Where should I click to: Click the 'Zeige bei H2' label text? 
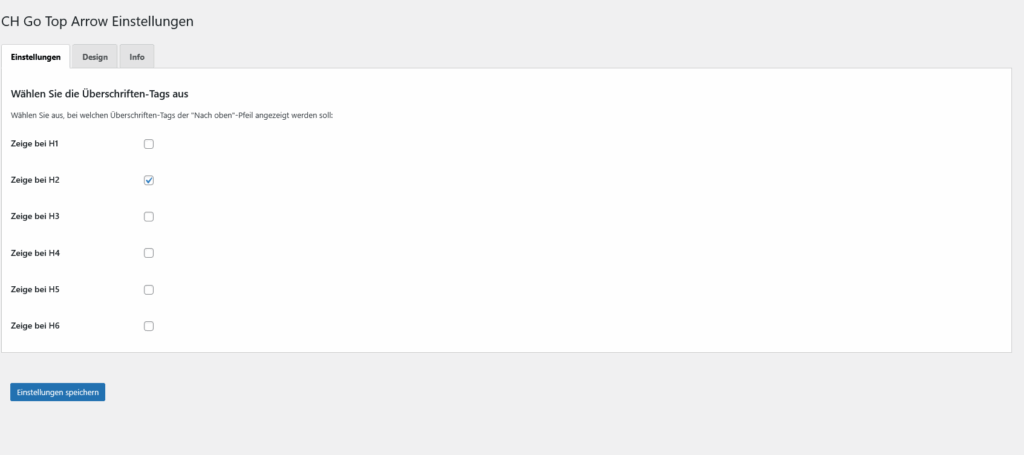pyautogui.click(x=35, y=180)
